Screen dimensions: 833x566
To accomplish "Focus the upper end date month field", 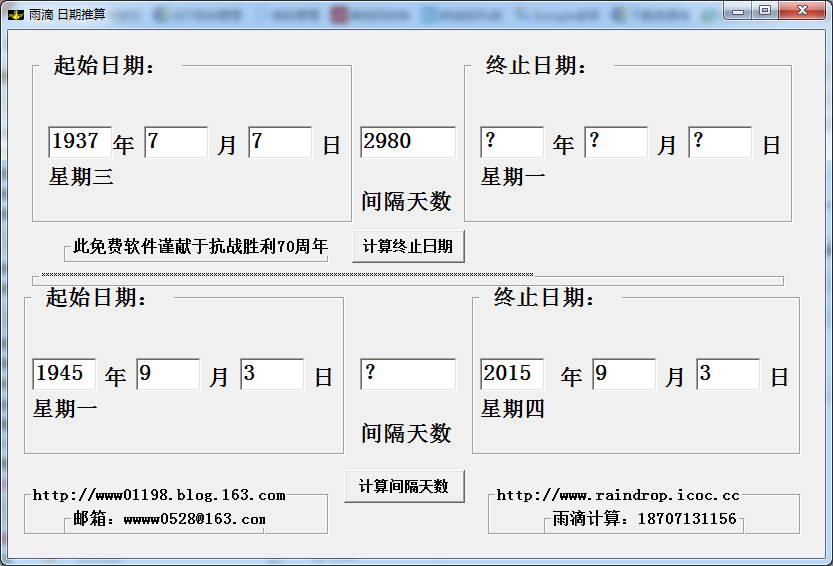I will click(x=616, y=142).
